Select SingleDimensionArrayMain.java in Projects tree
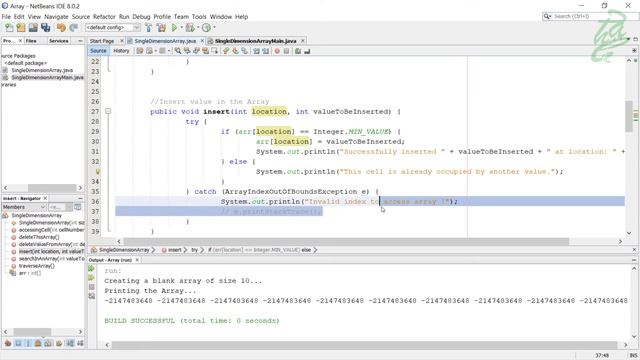Image resolution: width=640 pixels, height=360 pixels. [x=47, y=77]
